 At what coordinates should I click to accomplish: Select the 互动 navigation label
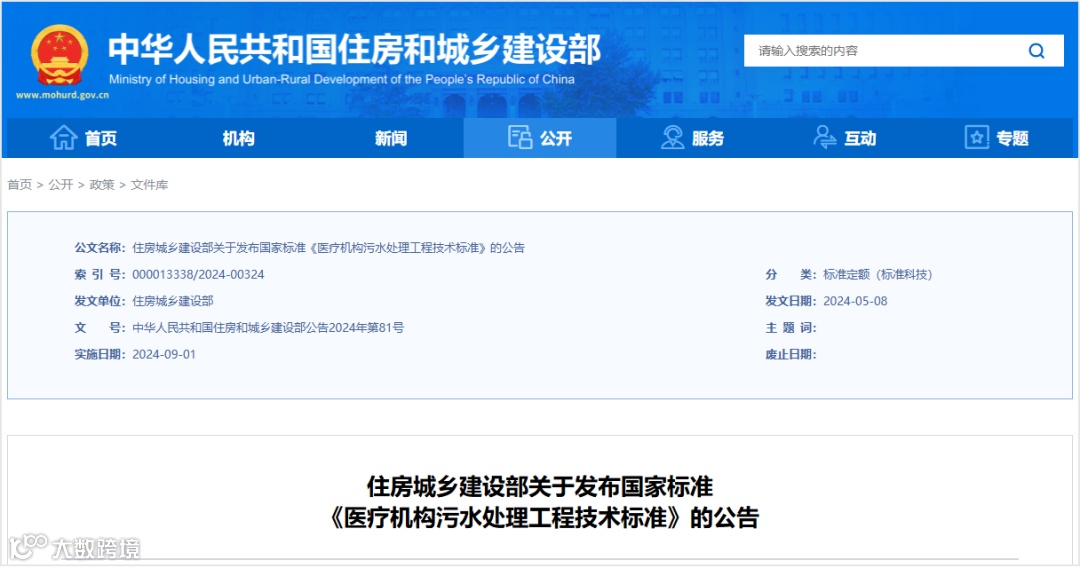pos(860,138)
